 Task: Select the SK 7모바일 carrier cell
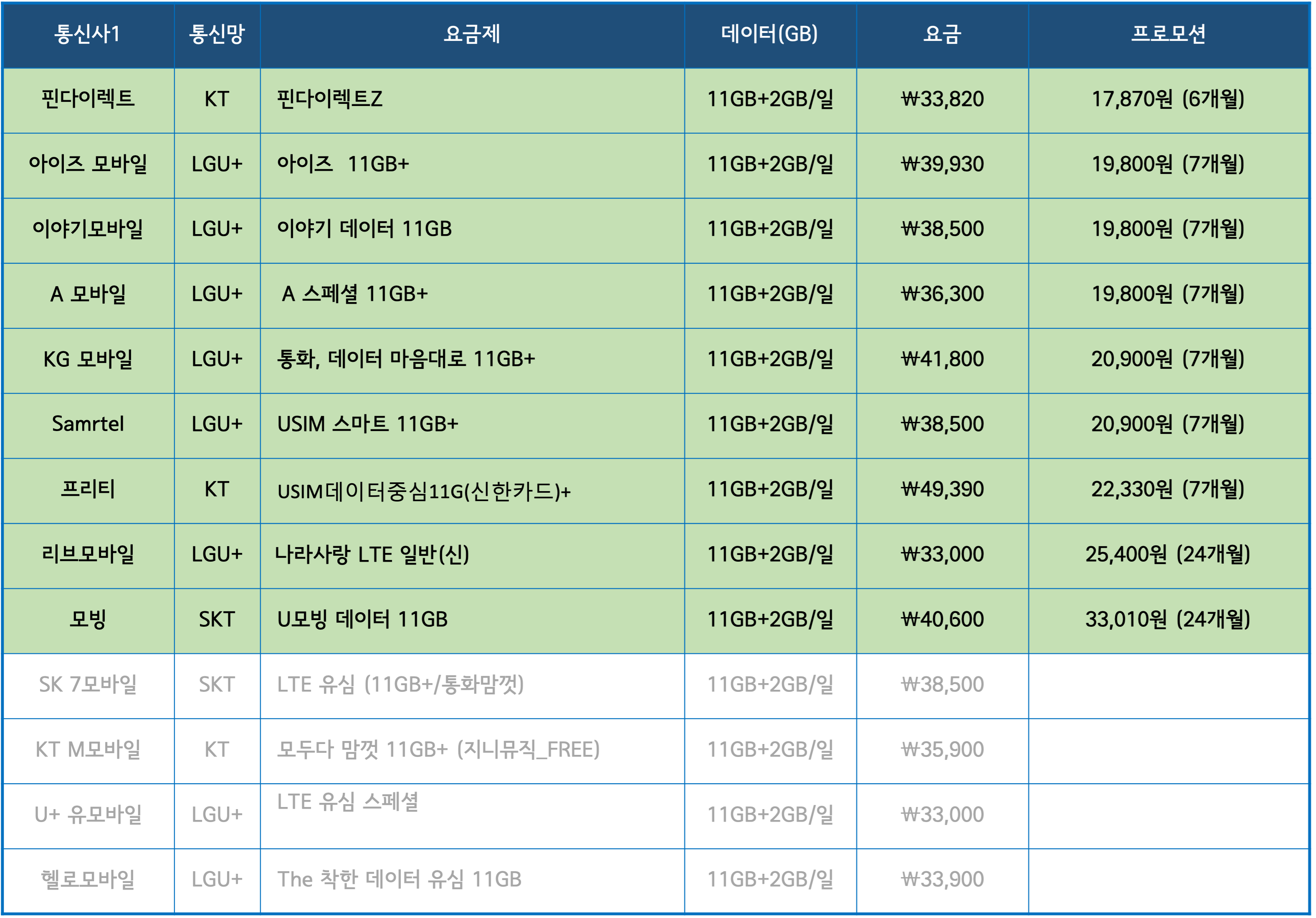pyautogui.click(x=88, y=686)
